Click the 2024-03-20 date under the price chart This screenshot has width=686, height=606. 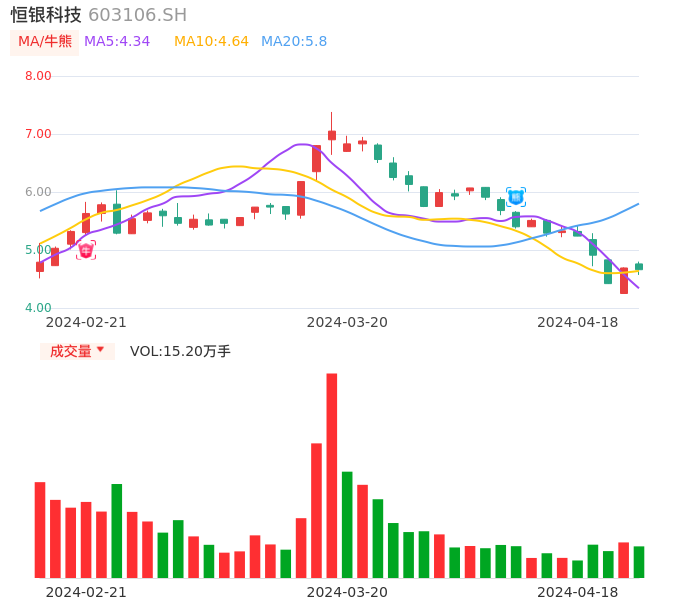coord(347,322)
